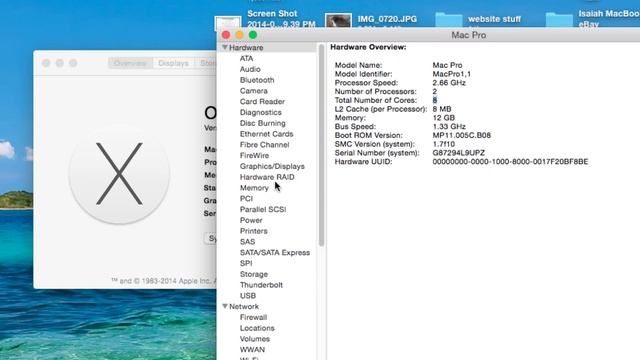Open WWAN under Network

pos(252,350)
